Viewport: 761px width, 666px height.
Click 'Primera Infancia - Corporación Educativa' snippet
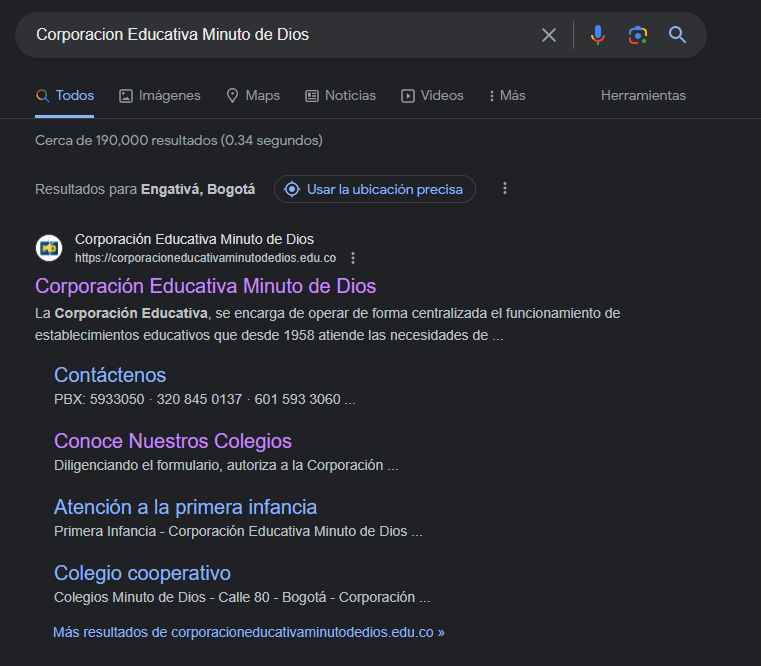238,532
